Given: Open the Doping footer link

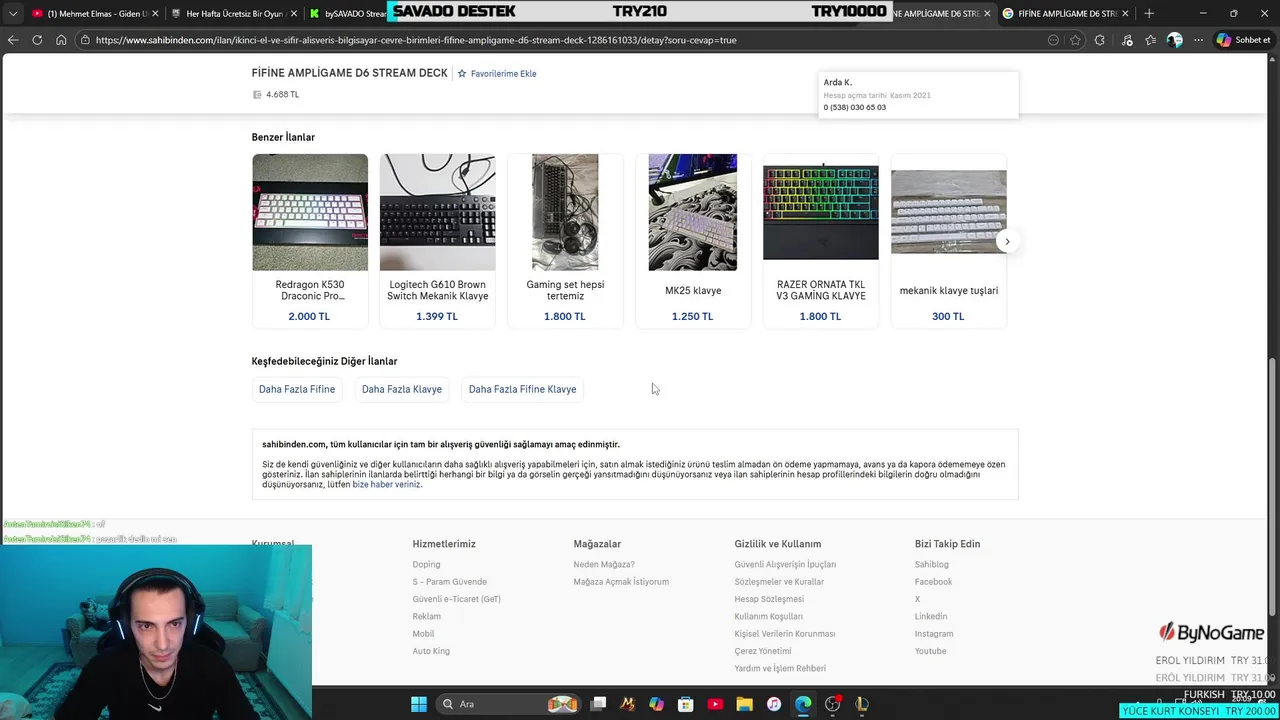Looking at the screenshot, I should tap(426, 564).
